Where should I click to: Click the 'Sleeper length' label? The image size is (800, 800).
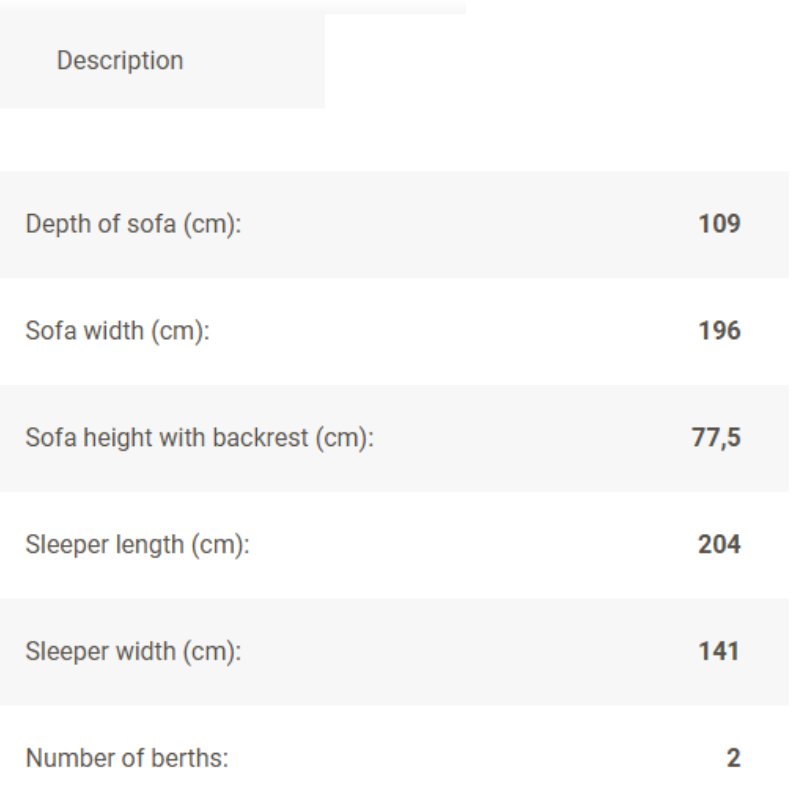136,545
